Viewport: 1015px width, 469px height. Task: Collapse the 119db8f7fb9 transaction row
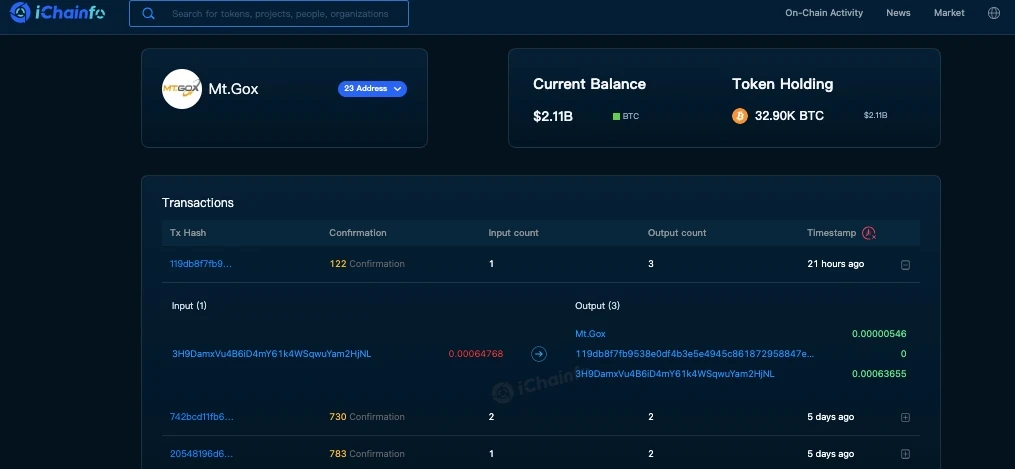(906, 265)
